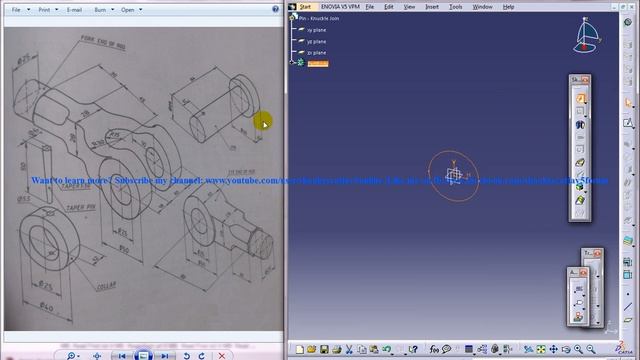Close the floating Sketch-Based Features toolbar
This screenshot has height=360, width=640.
(x=585, y=80)
